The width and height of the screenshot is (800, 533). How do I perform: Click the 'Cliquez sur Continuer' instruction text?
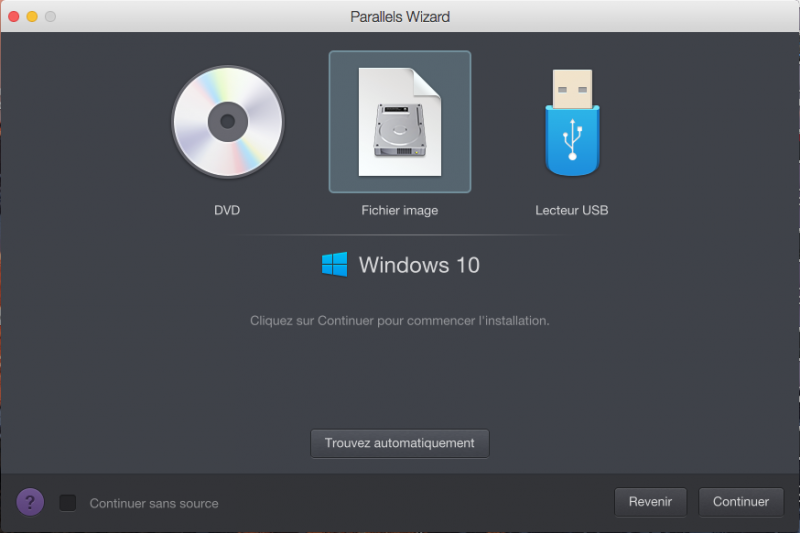399,320
